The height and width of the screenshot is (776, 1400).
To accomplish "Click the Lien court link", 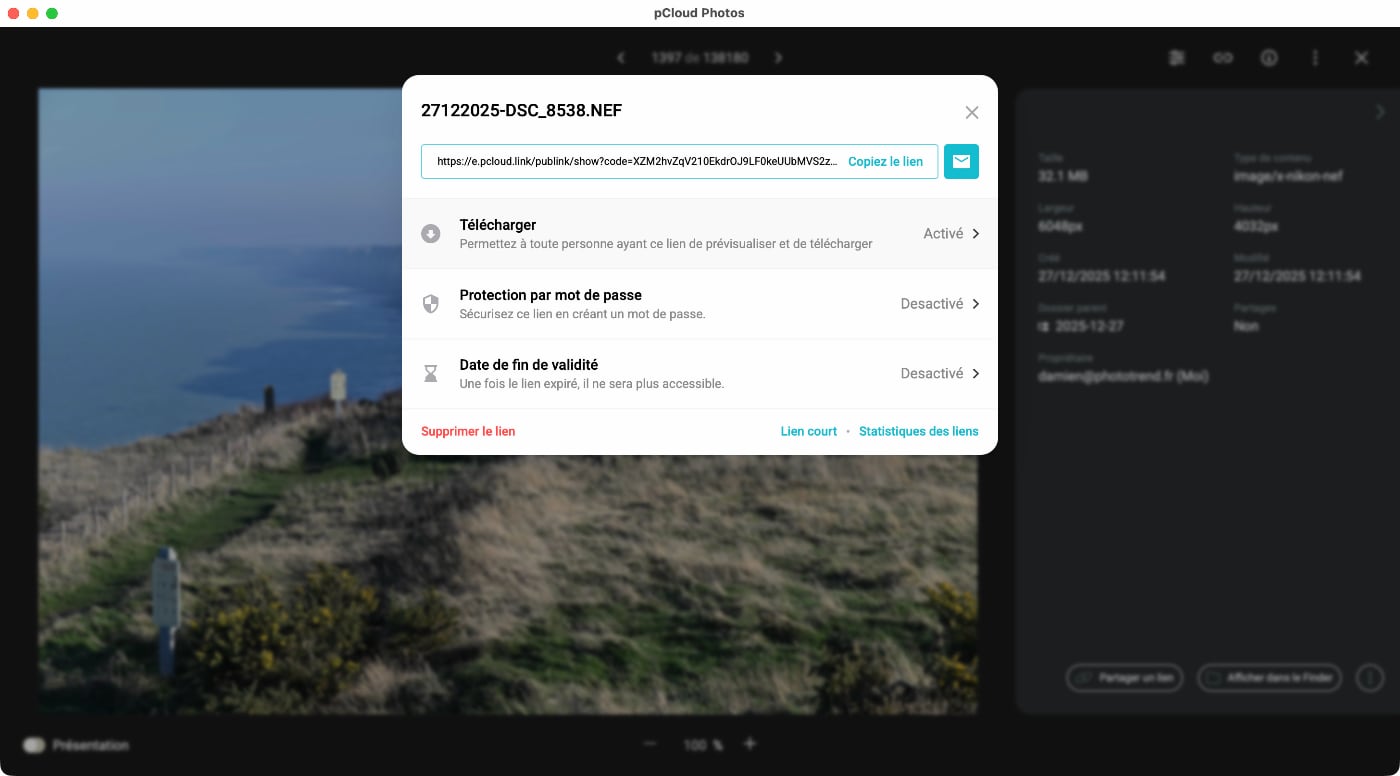I will 808,432.
